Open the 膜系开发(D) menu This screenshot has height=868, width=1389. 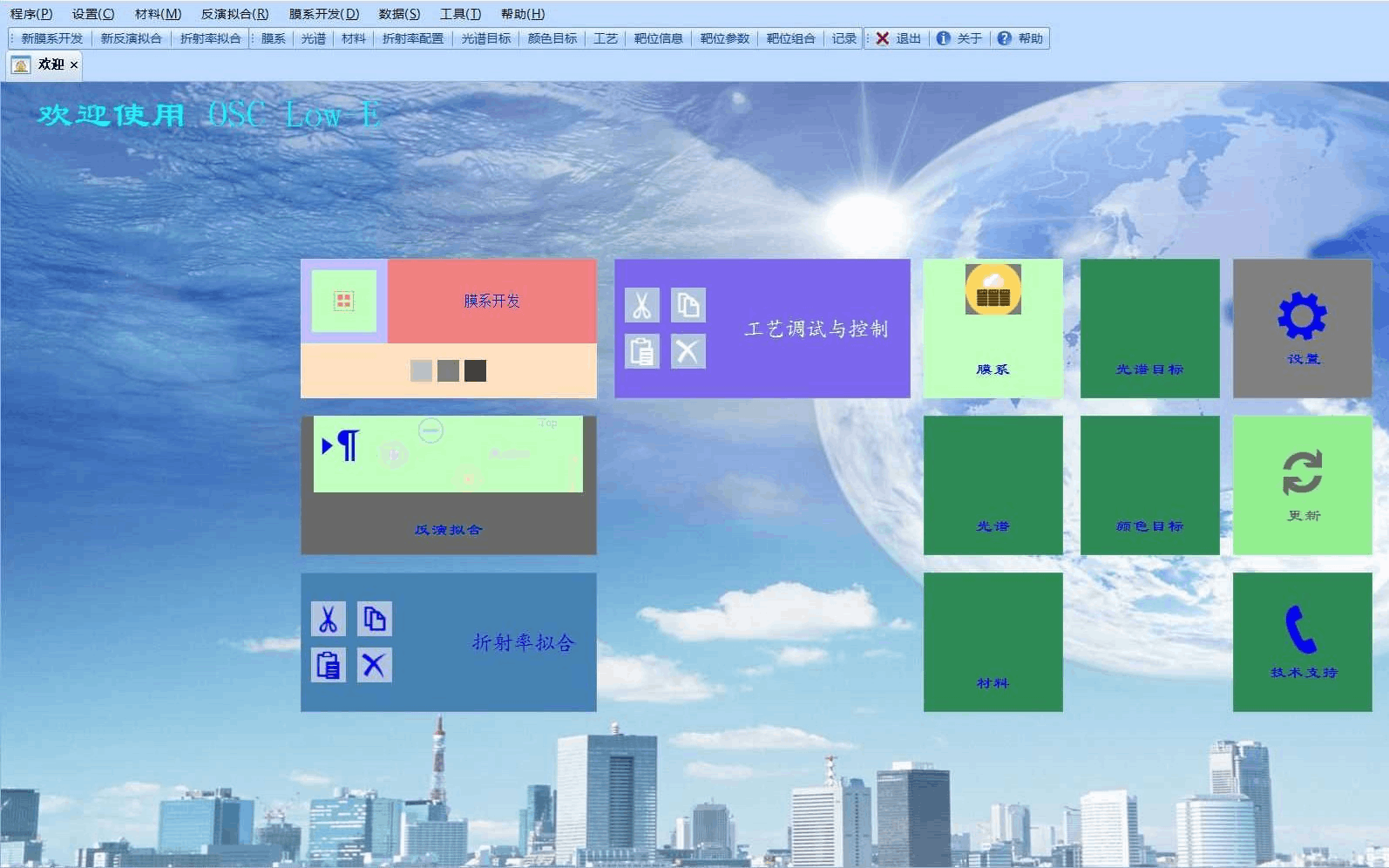click(324, 14)
